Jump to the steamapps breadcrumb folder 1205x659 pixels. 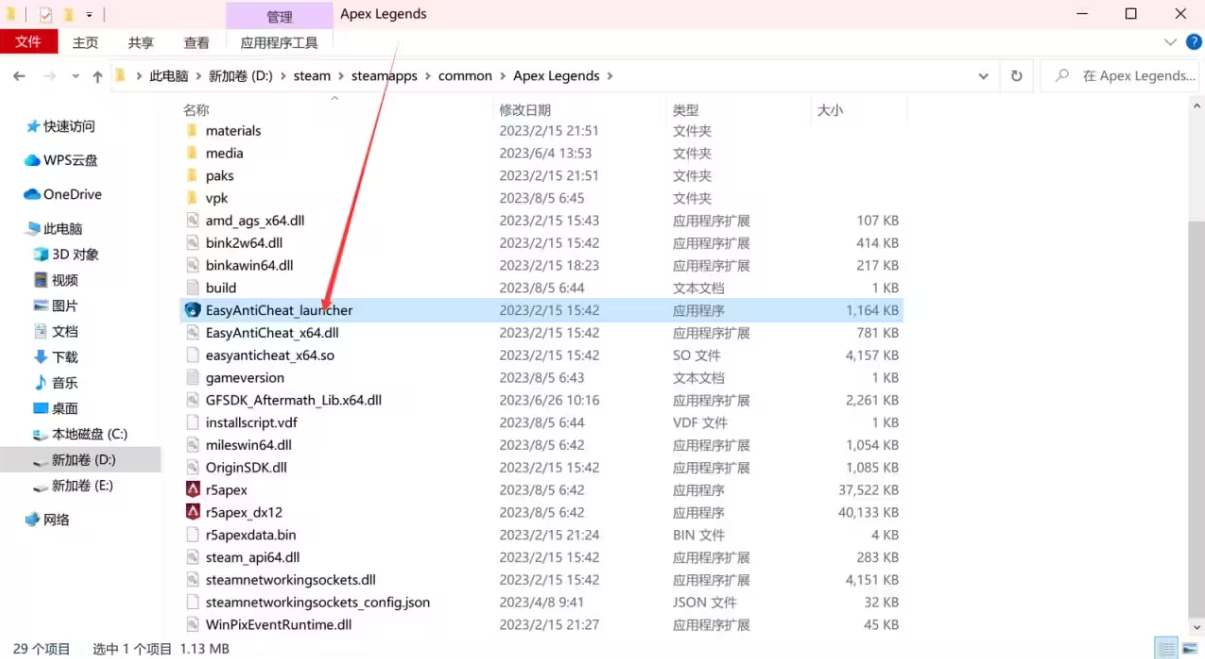(x=384, y=75)
